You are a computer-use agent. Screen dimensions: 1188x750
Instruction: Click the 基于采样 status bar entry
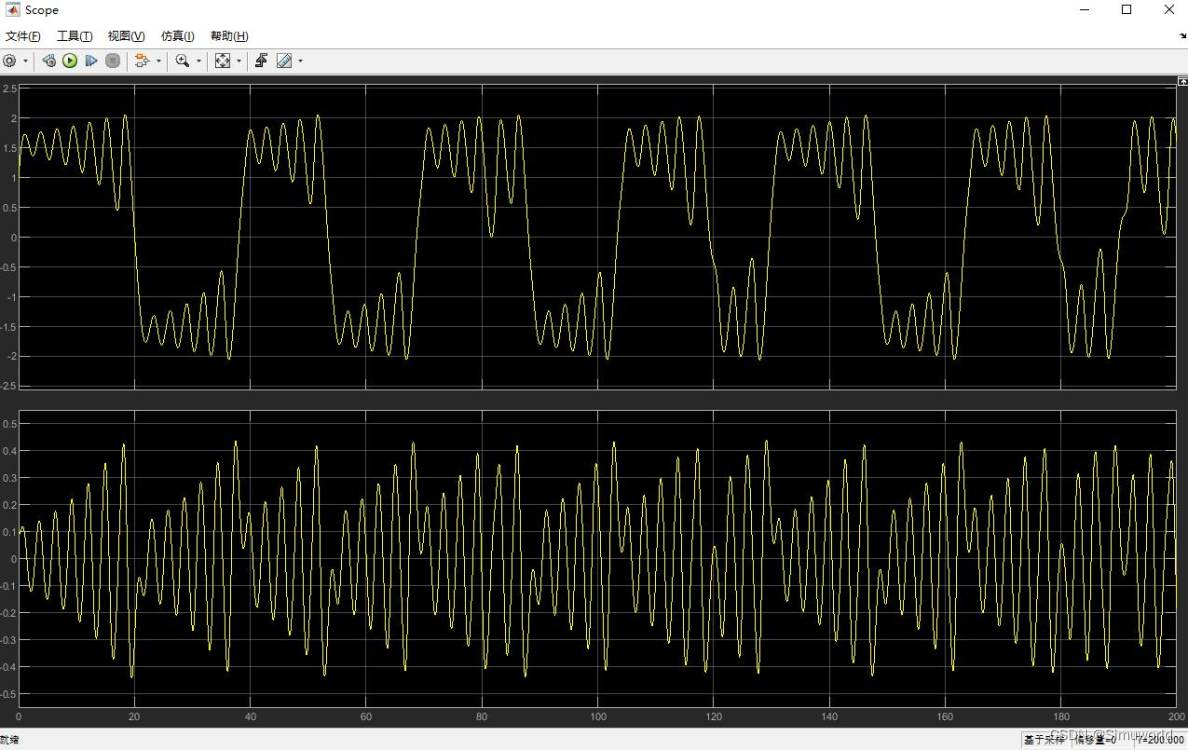click(x=1044, y=739)
